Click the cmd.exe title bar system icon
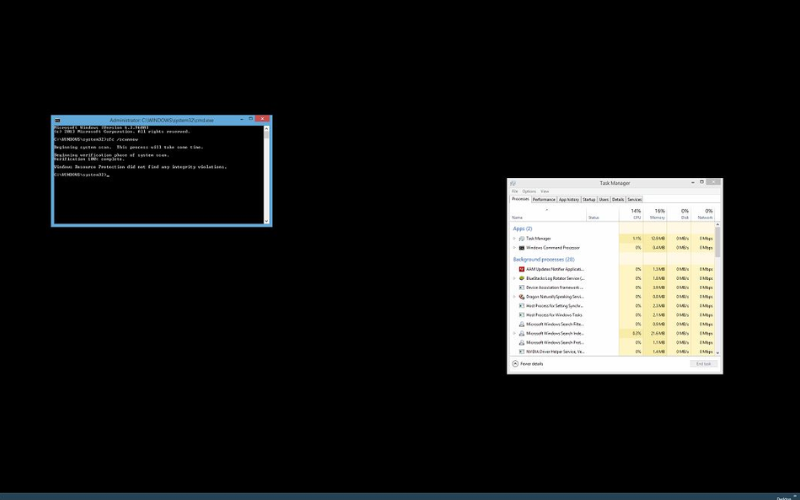The width and height of the screenshot is (800, 500). 57,119
